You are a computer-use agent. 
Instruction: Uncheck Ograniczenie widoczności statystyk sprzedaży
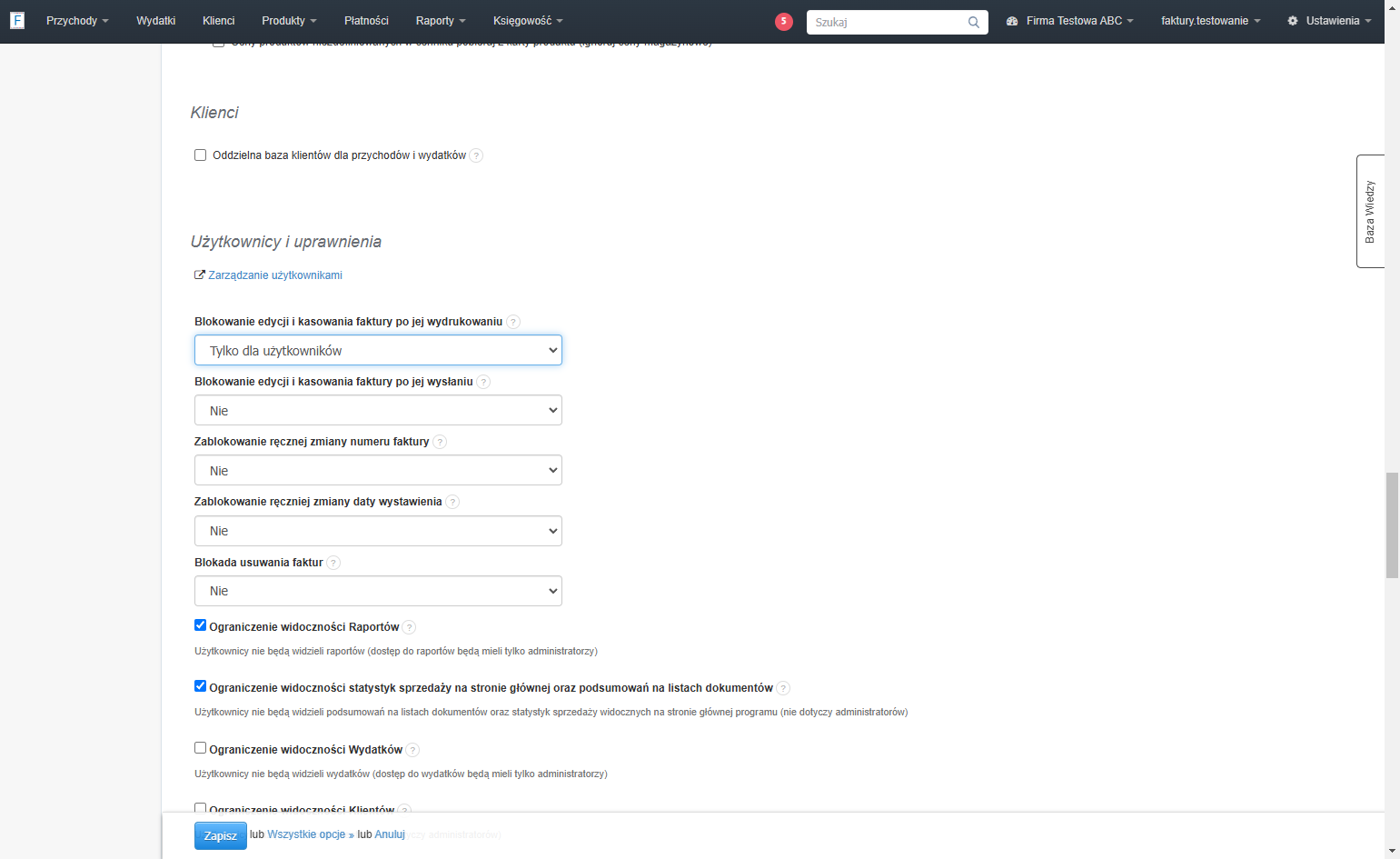200,686
